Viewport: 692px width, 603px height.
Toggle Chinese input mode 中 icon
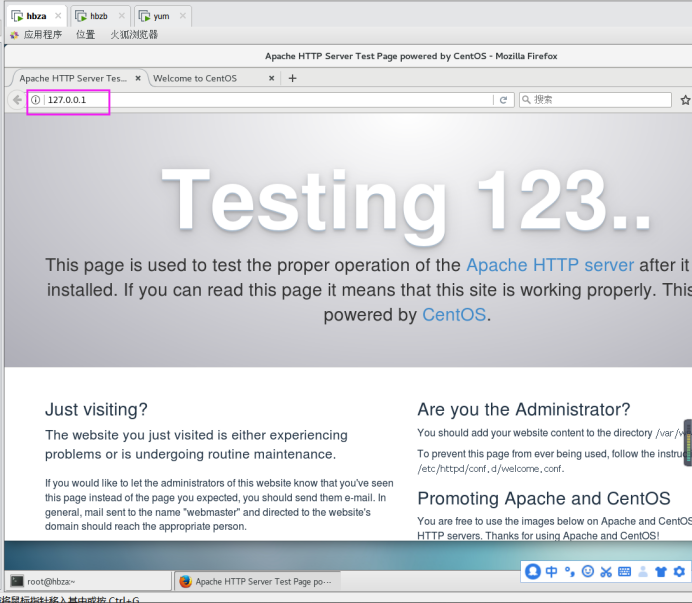click(551, 572)
